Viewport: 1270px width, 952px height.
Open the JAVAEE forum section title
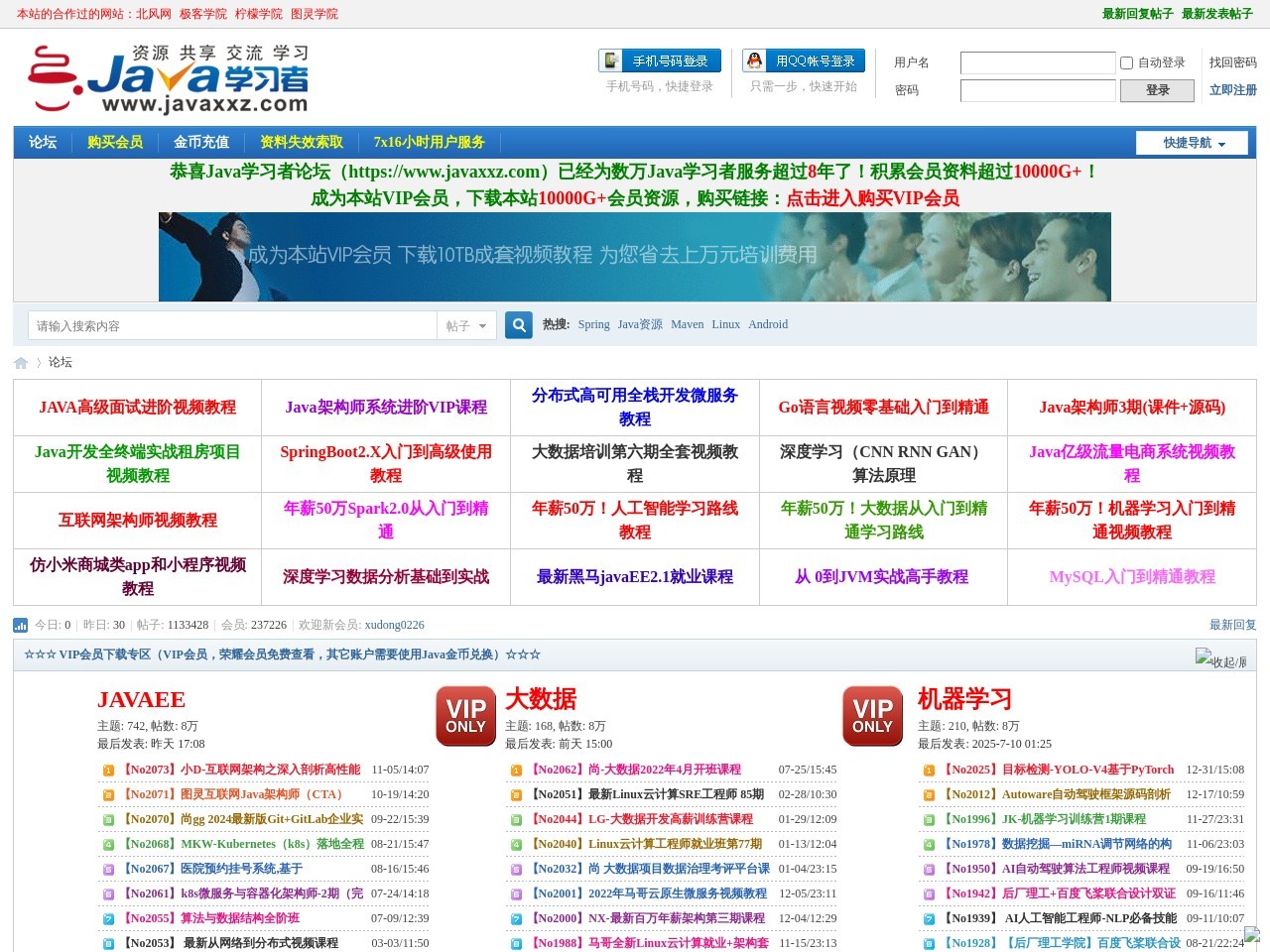(141, 700)
